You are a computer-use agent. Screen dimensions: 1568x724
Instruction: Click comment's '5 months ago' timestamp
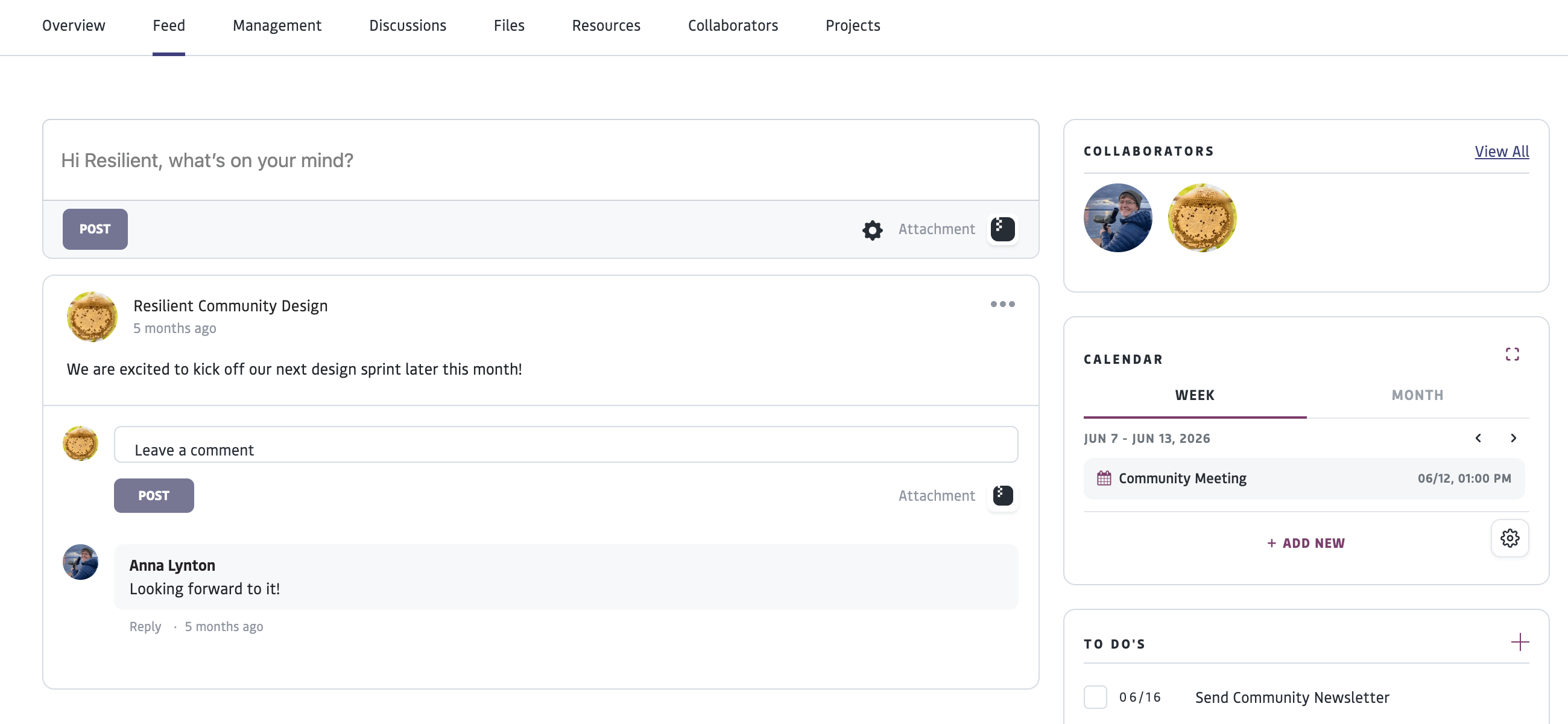pos(223,626)
